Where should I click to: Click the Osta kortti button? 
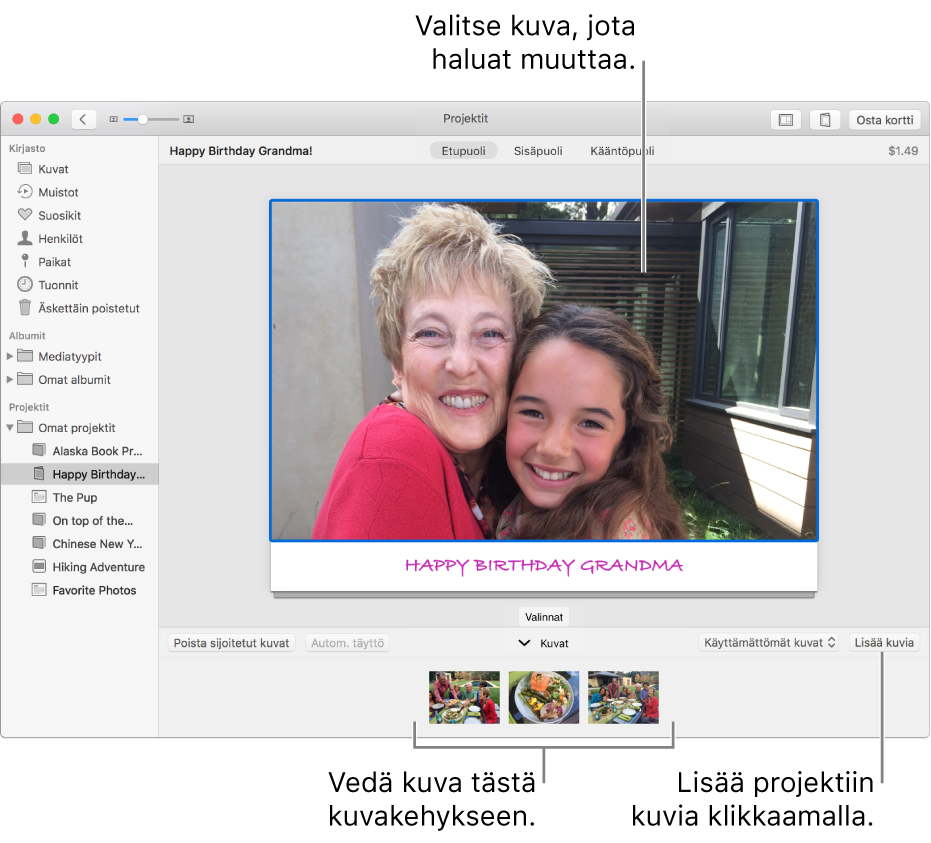coord(884,120)
